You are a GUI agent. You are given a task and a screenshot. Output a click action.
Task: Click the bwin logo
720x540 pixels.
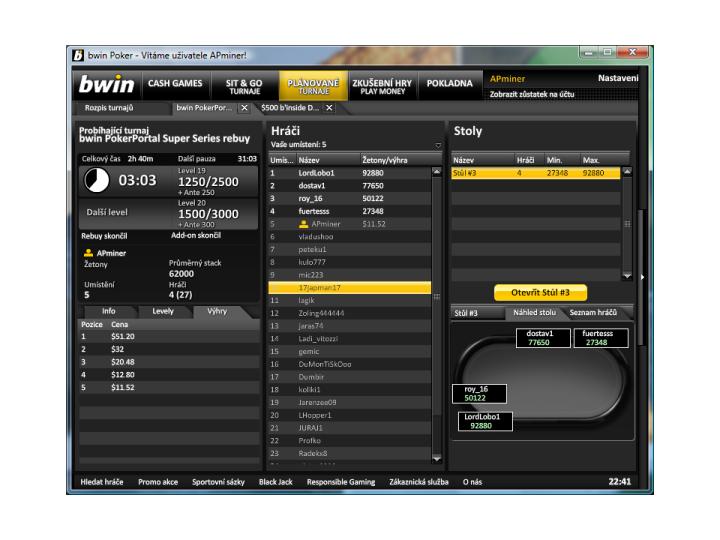tap(107, 85)
